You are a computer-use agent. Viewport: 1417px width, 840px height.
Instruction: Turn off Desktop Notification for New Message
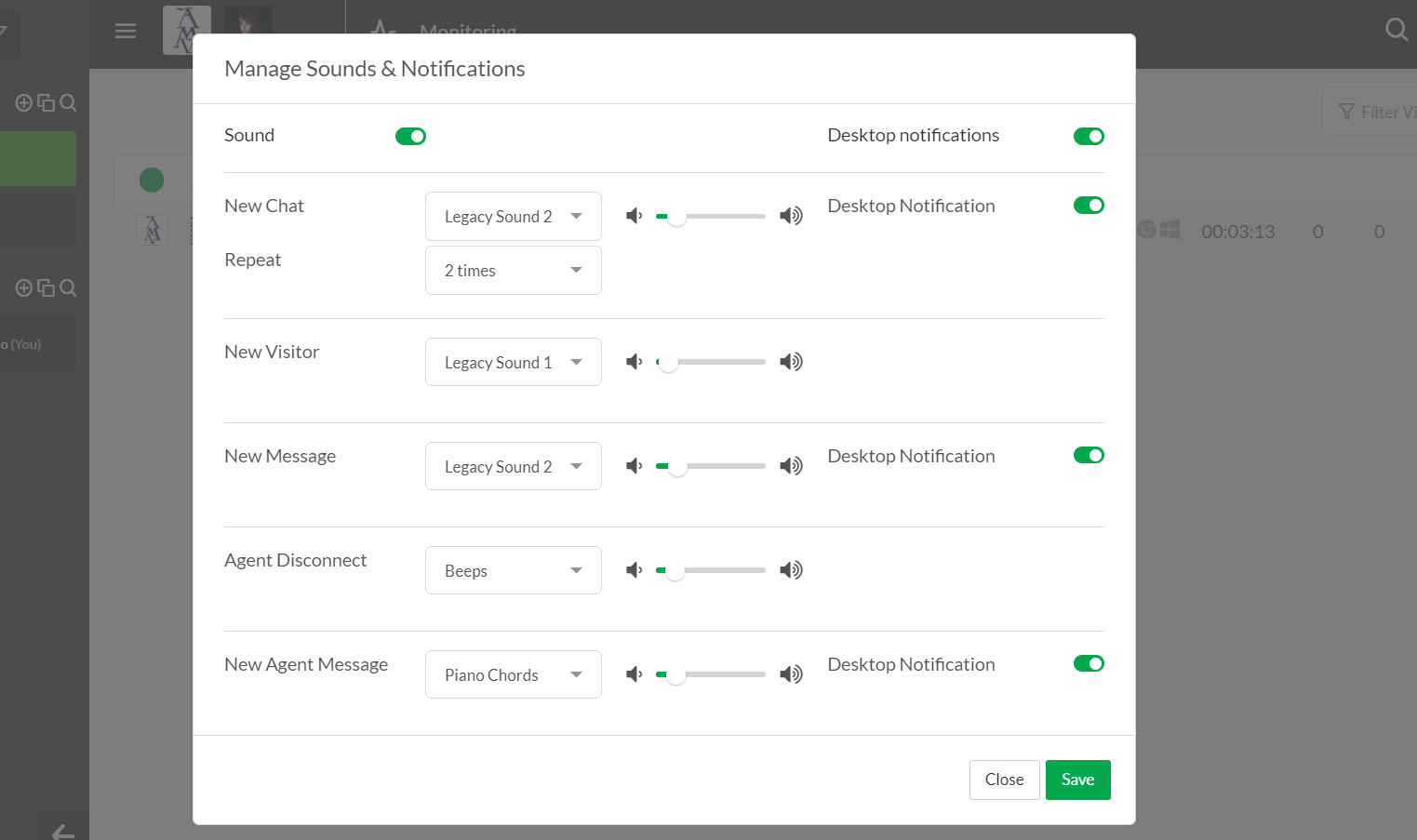pos(1089,455)
